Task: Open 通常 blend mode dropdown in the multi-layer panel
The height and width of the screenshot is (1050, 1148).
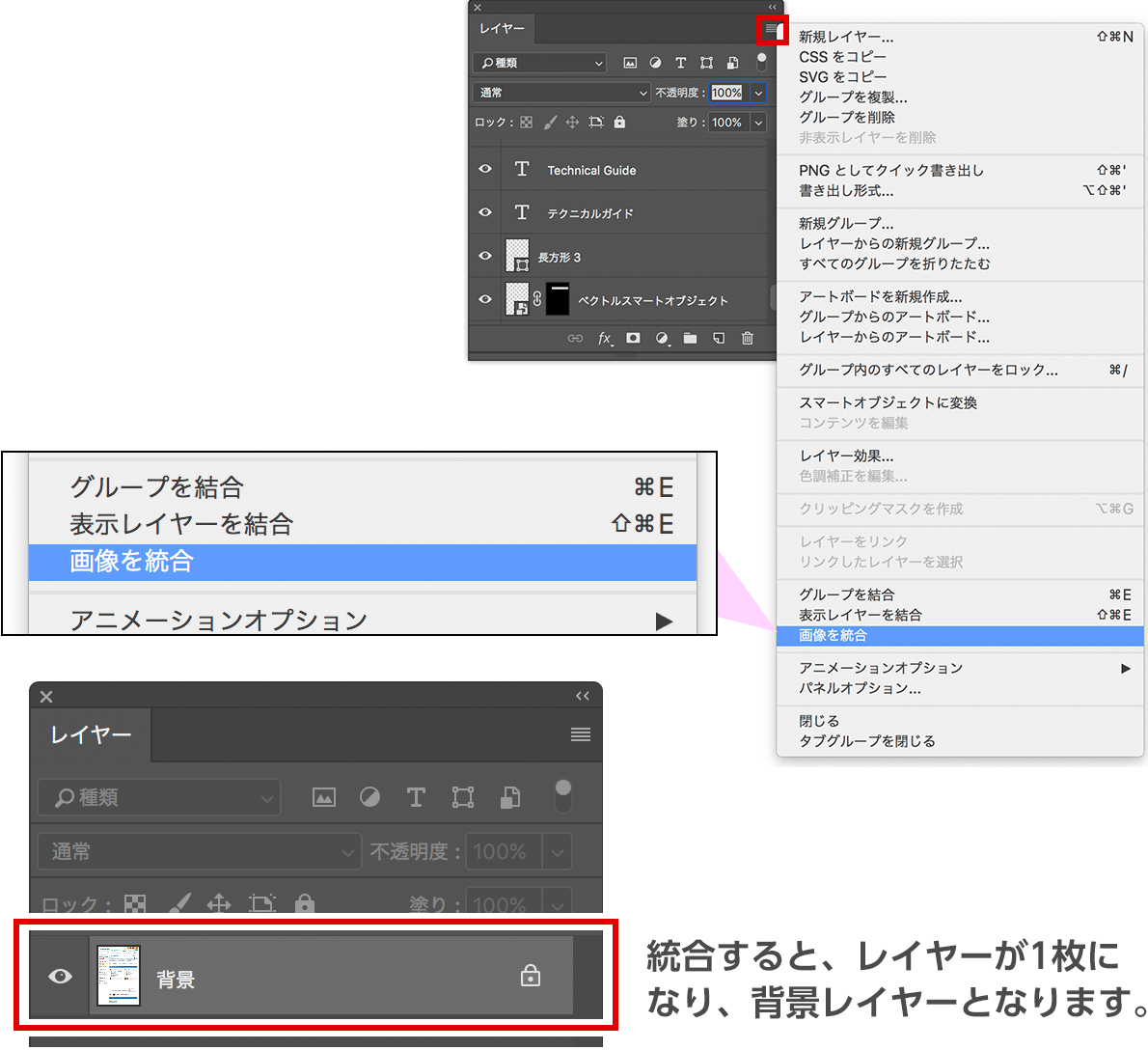Action: point(561,93)
